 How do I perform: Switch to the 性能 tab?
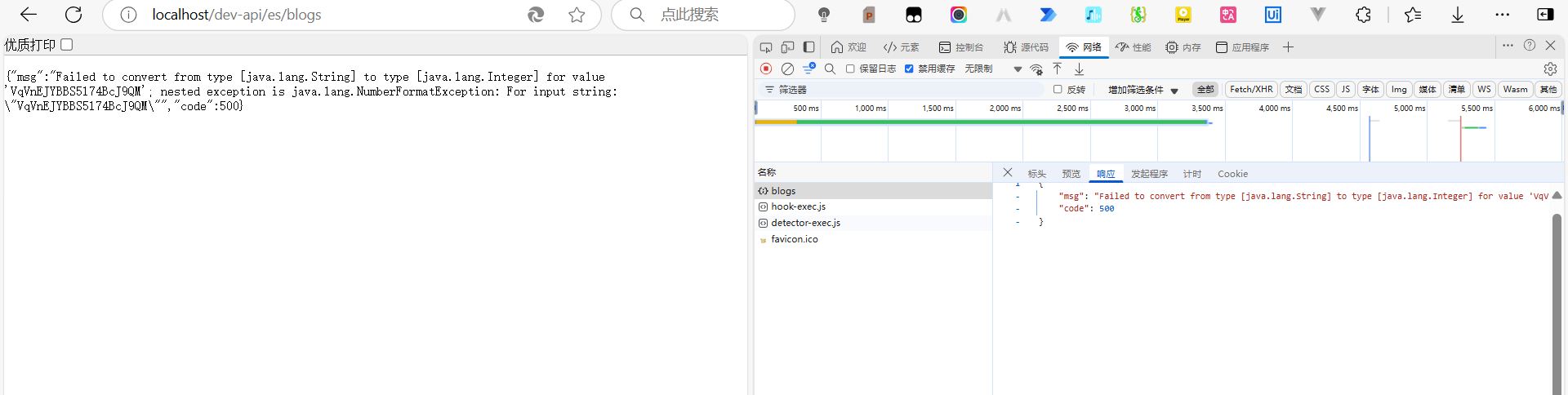[1134, 47]
